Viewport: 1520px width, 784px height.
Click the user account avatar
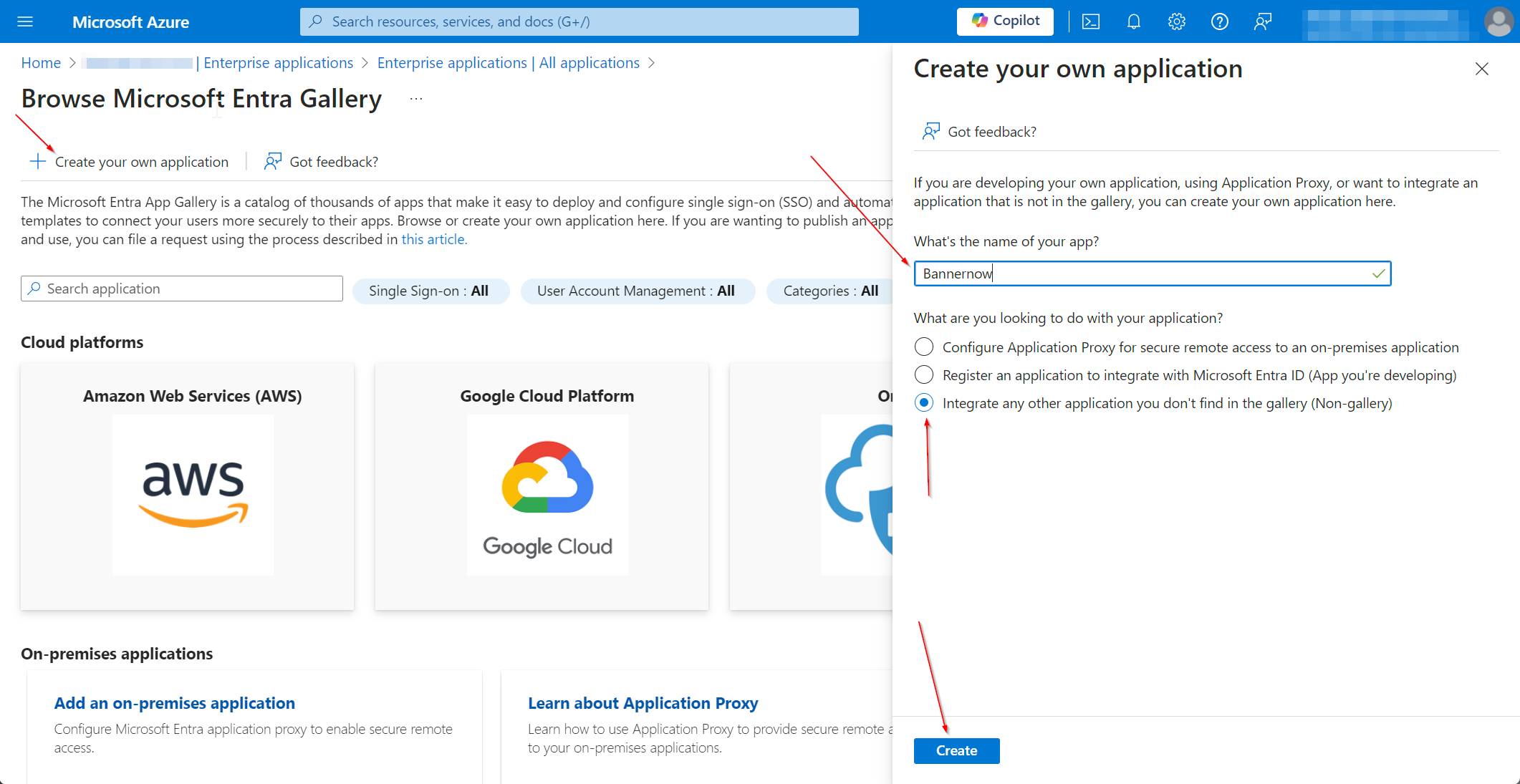point(1498,21)
